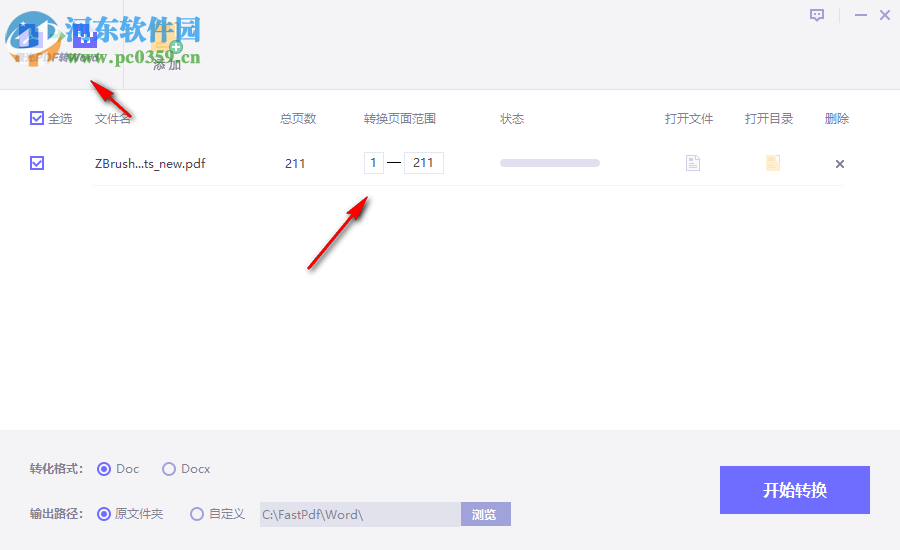Open converted file for ZBrush pdf row
The width and height of the screenshot is (900, 550).
tap(693, 163)
